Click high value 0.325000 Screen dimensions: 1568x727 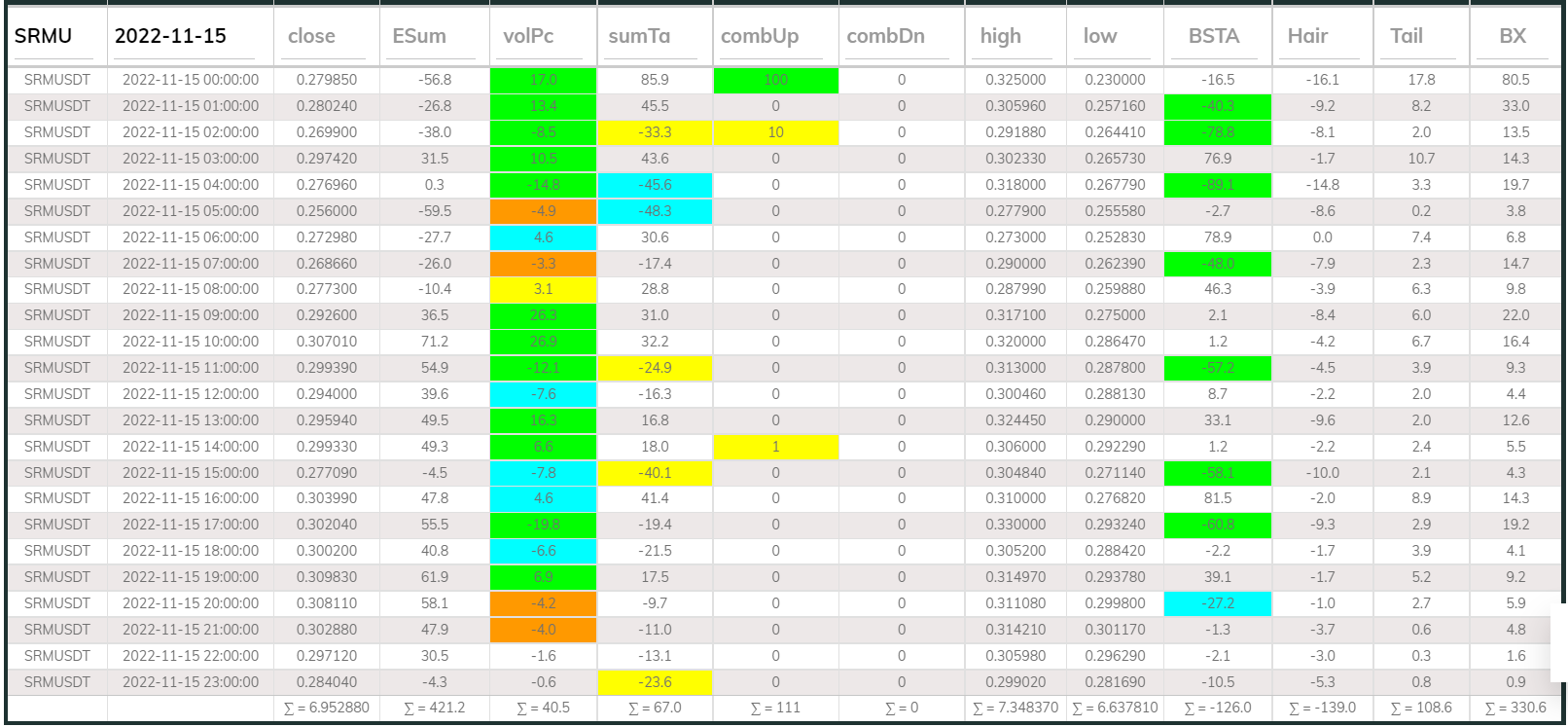pos(1016,80)
